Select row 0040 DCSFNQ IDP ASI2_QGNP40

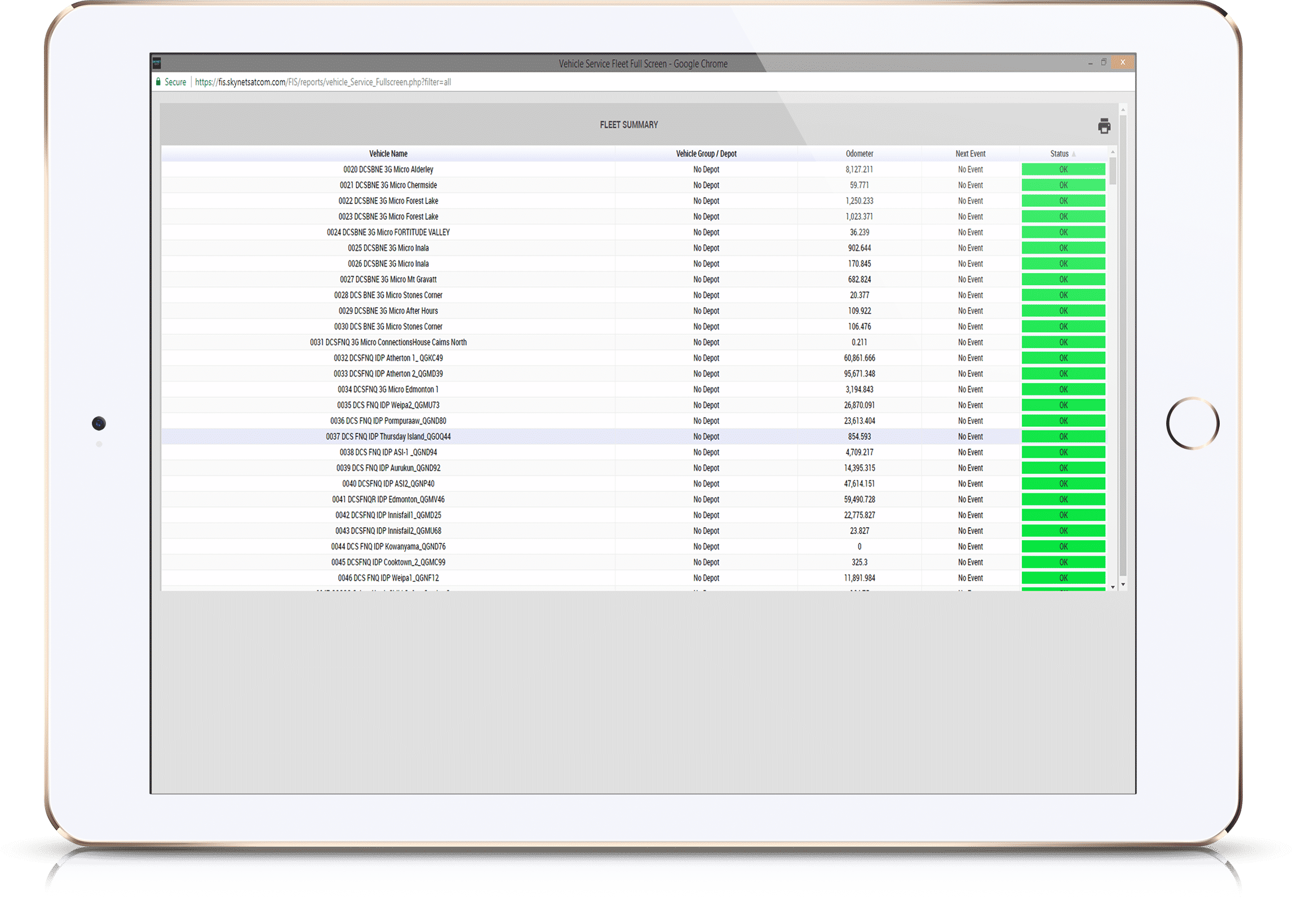[x=634, y=484]
